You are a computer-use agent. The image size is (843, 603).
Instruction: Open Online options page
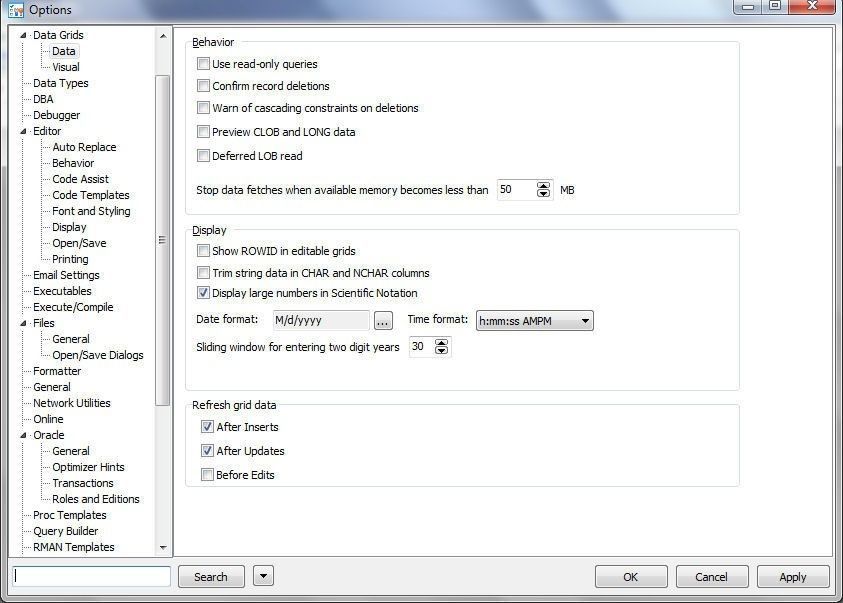tap(48, 419)
